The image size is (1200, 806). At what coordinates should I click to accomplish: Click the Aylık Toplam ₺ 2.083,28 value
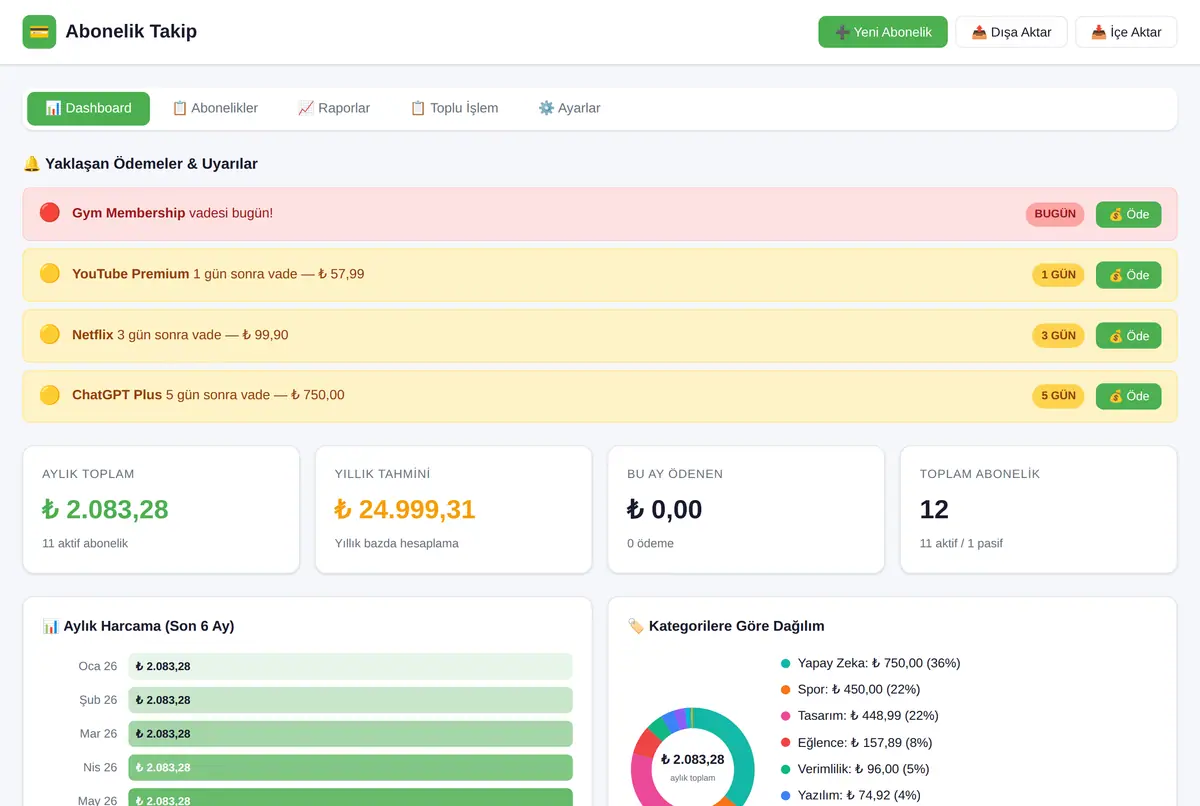105,510
